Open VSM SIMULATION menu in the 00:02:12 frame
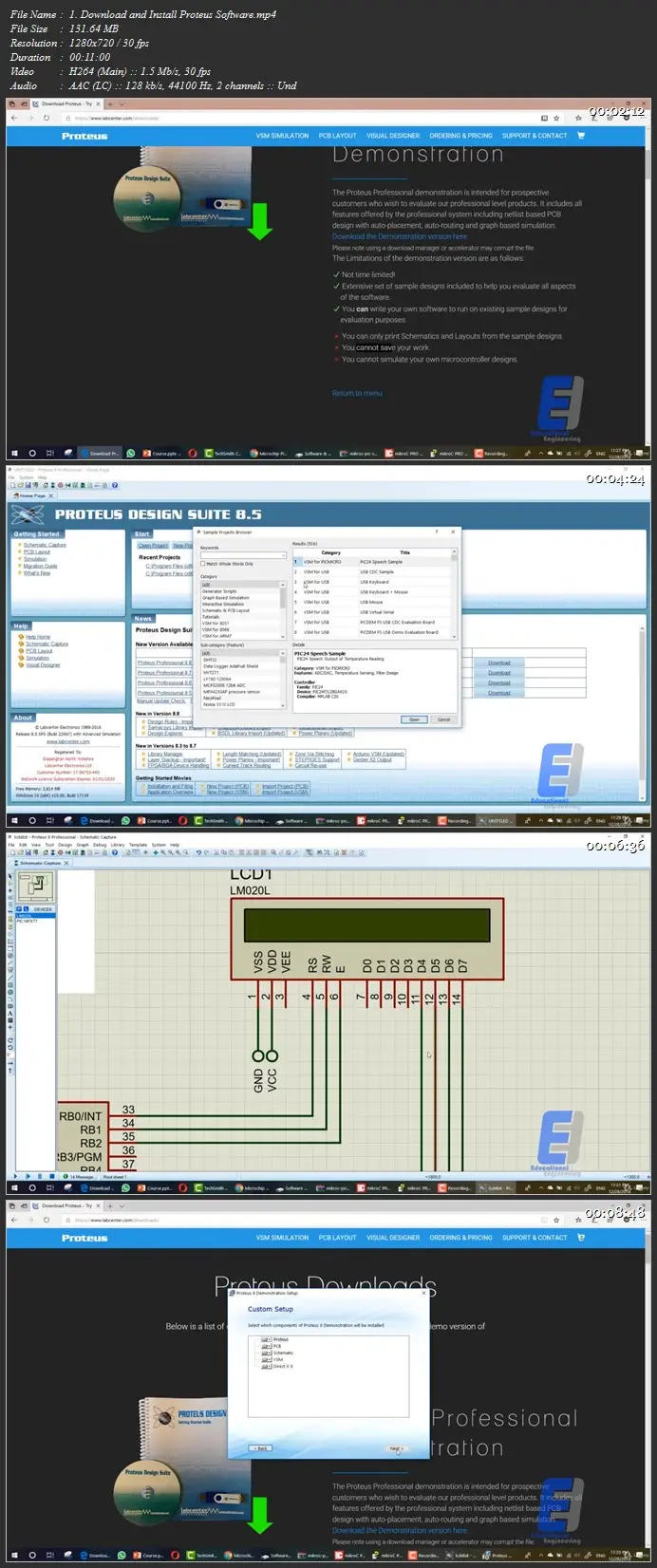Screen dimensions: 657x1568 click(x=282, y=136)
